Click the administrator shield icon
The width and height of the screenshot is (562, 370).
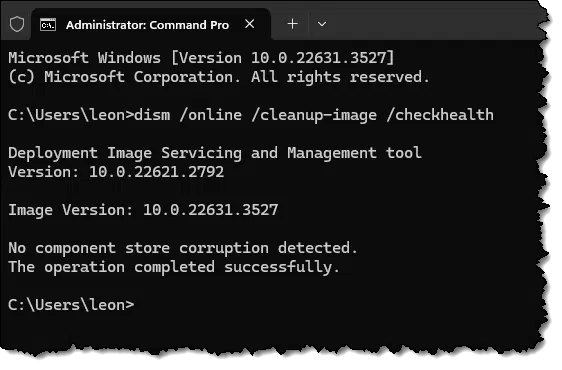(17, 24)
